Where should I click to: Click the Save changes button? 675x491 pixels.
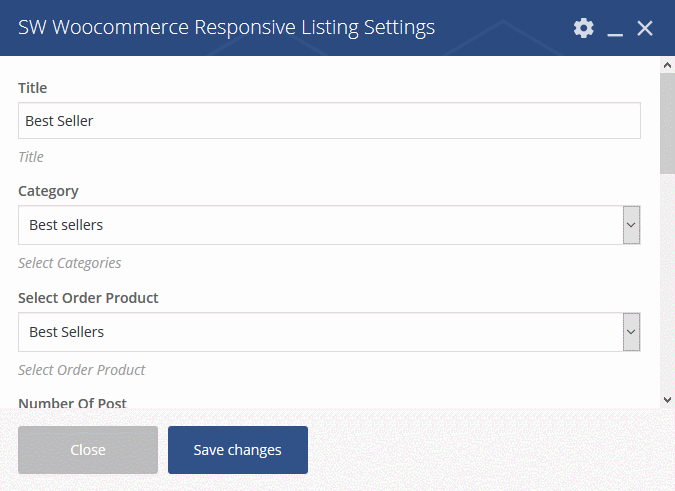238,450
